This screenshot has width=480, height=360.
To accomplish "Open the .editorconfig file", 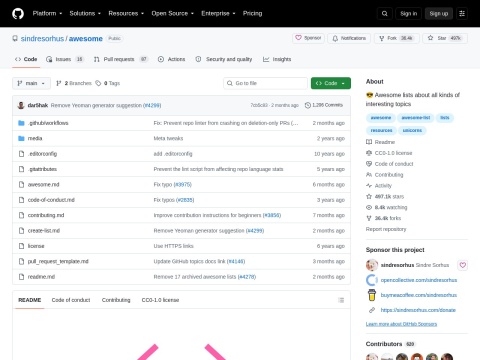I will tap(42, 154).
